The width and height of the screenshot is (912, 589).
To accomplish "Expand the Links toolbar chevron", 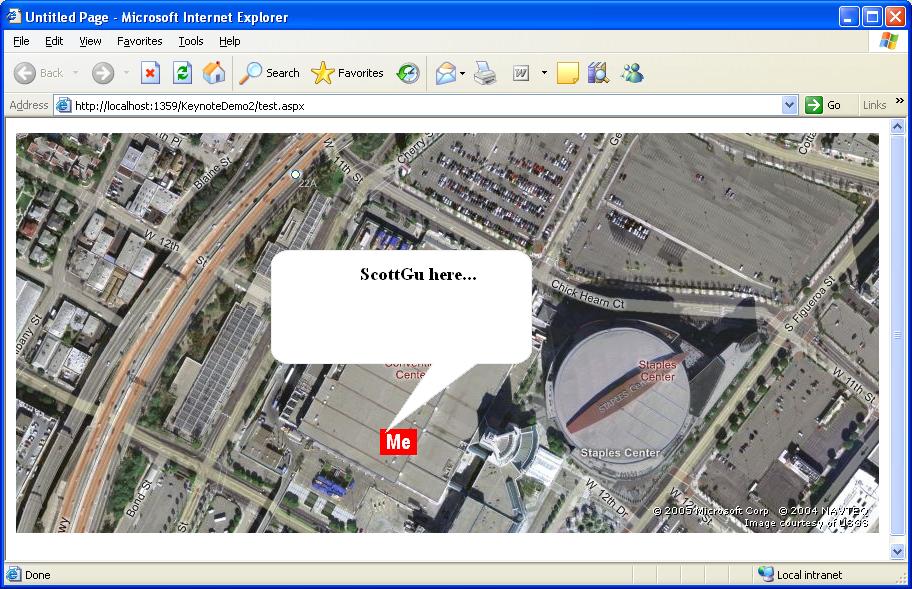I will point(900,101).
